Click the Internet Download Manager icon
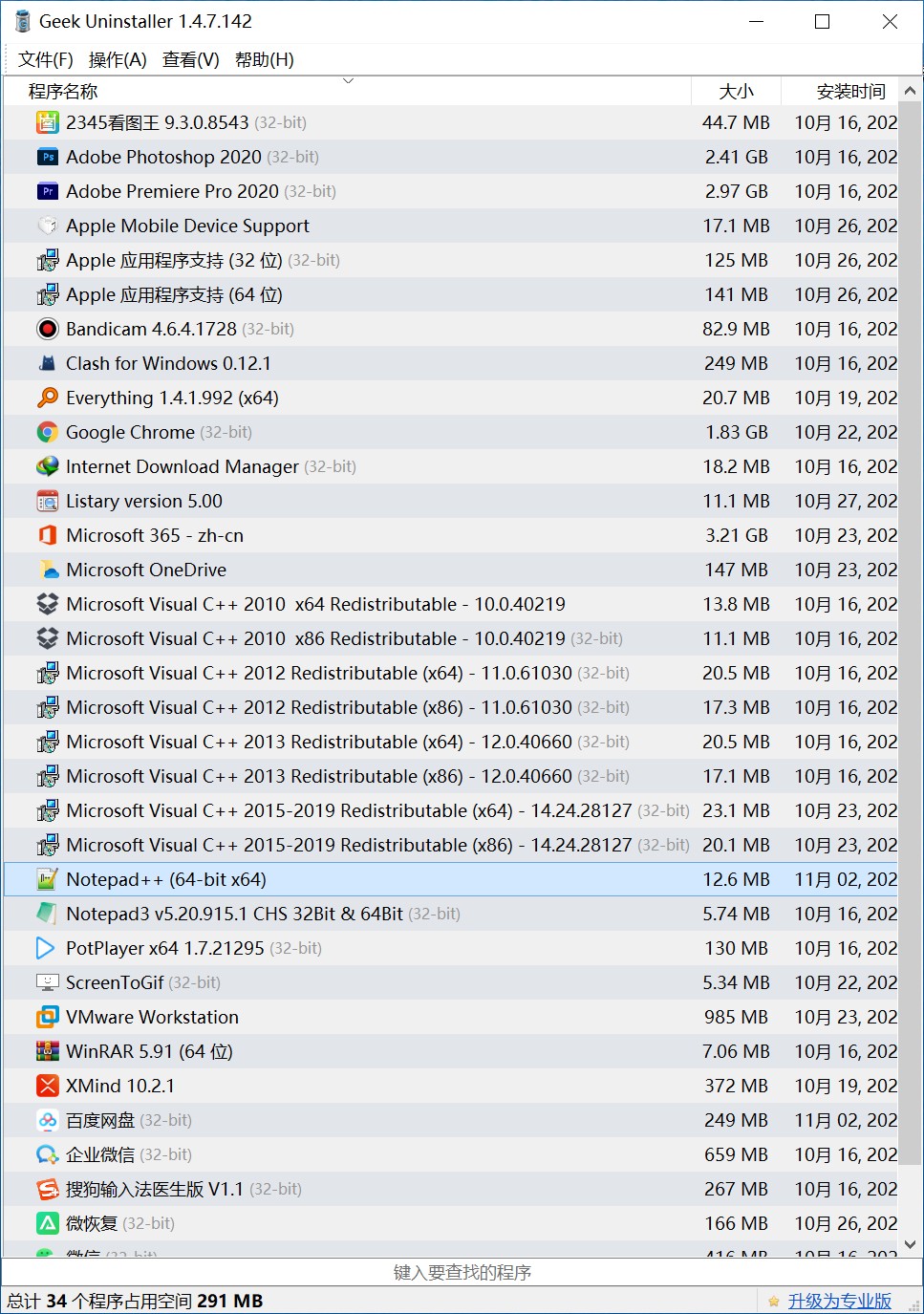The height and width of the screenshot is (1314, 924). tap(47, 466)
